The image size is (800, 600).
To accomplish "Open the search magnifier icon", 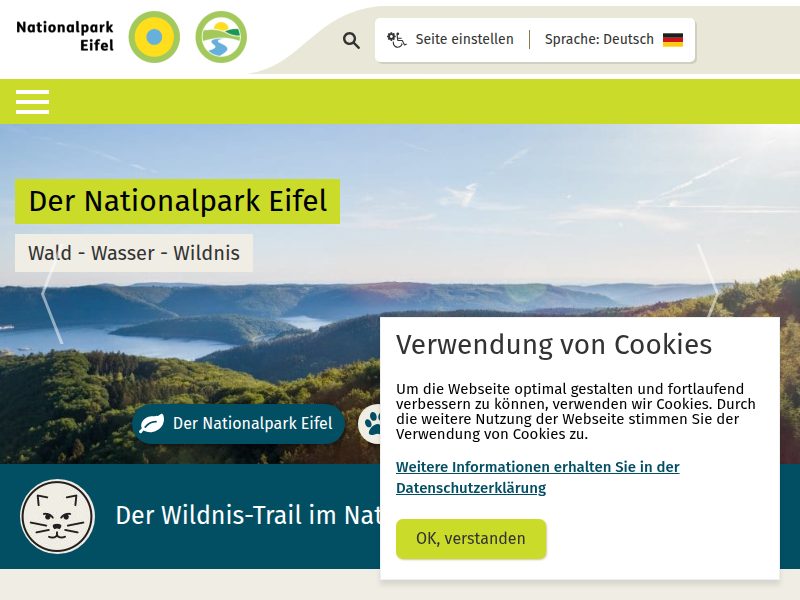I will 351,40.
